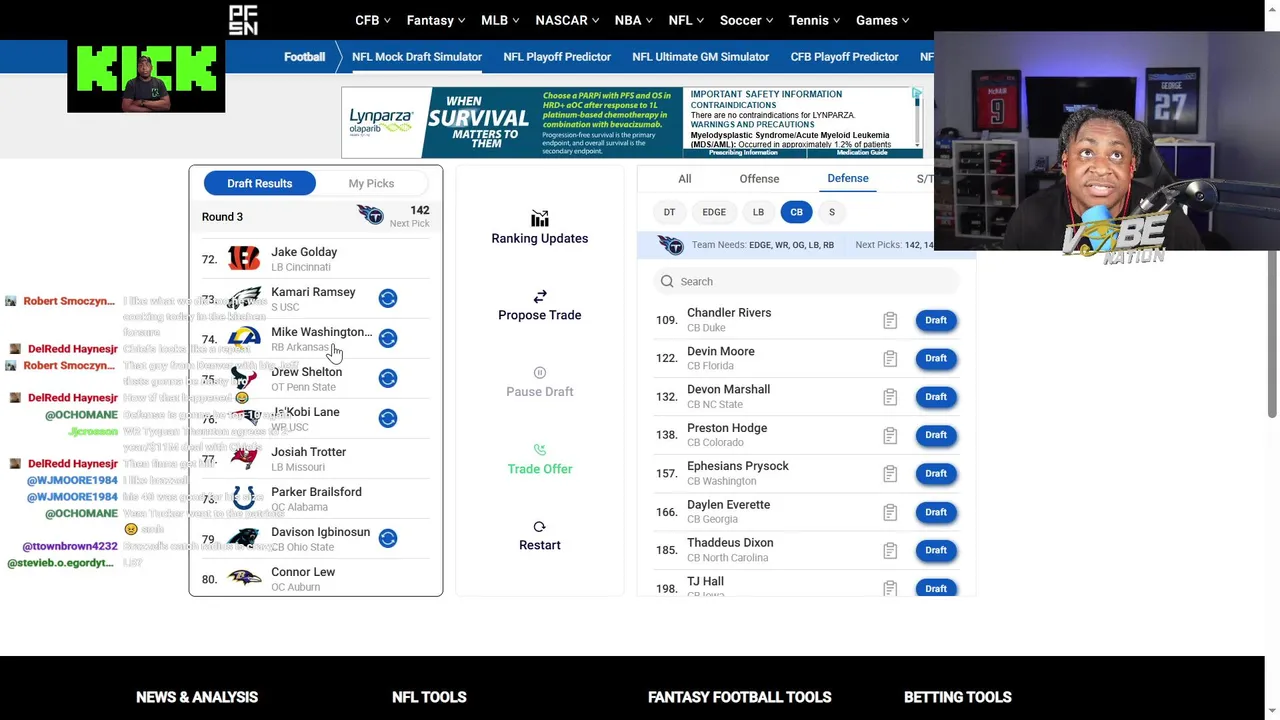Click Titans logo beside Next Pick 142
Image resolution: width=1280 pixels, height=720 pixels.
[370, 215]
